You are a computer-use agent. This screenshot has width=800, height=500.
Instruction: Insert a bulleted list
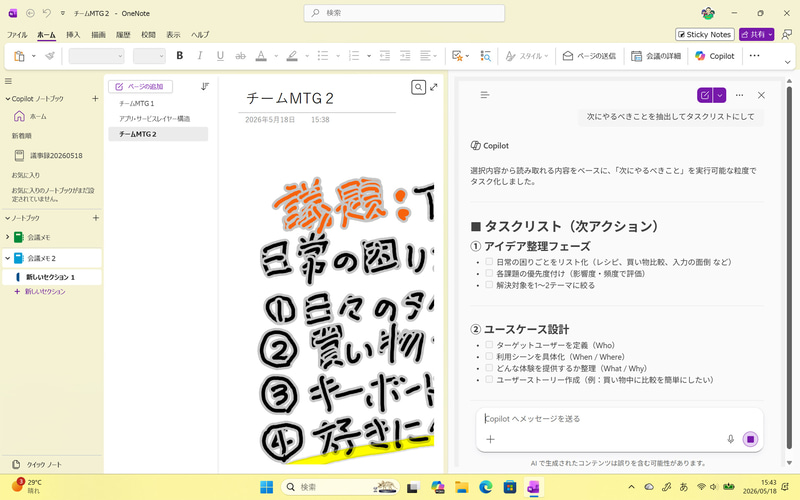(322, 56)
